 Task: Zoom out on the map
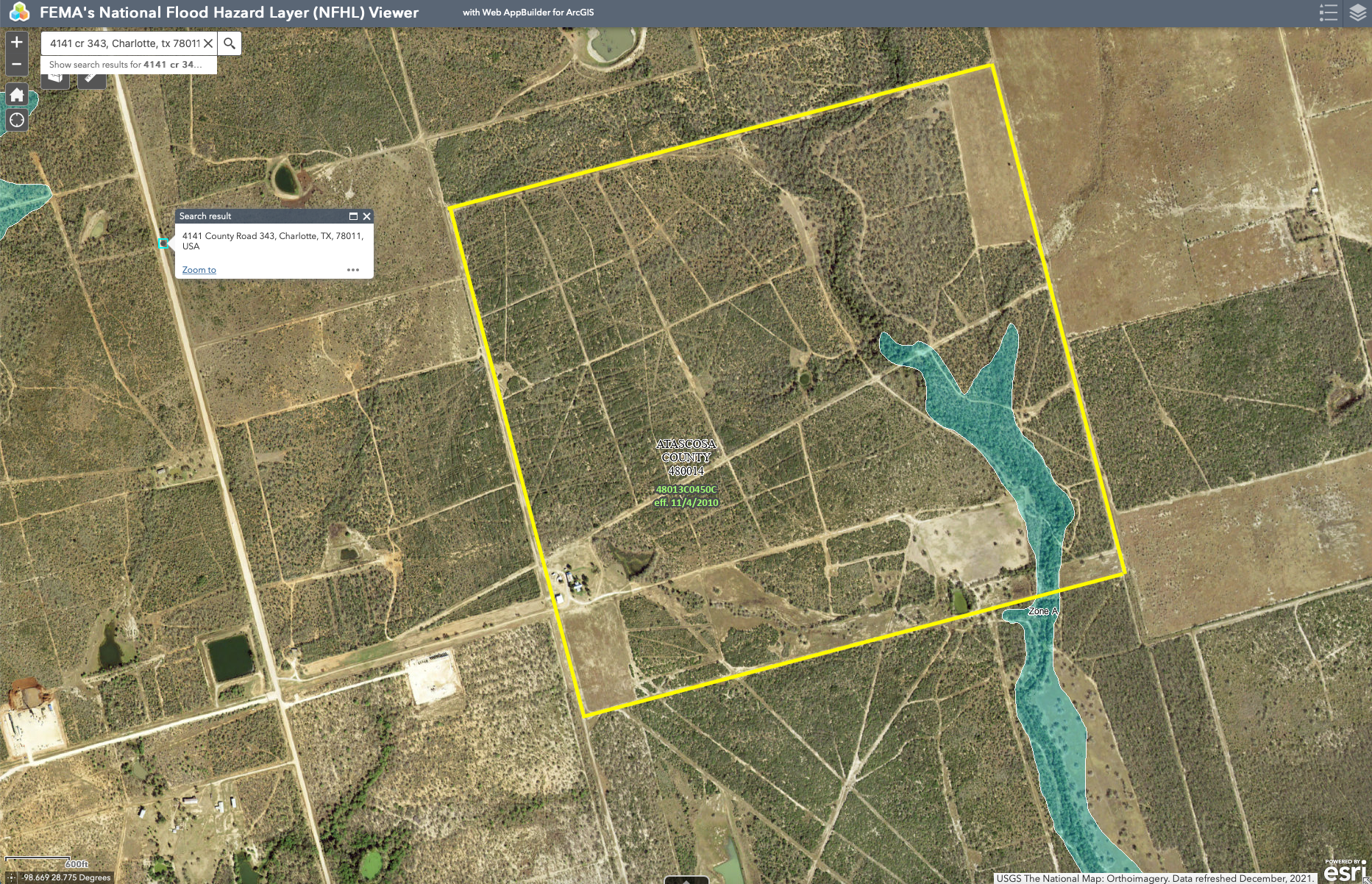tap(17, 65)
